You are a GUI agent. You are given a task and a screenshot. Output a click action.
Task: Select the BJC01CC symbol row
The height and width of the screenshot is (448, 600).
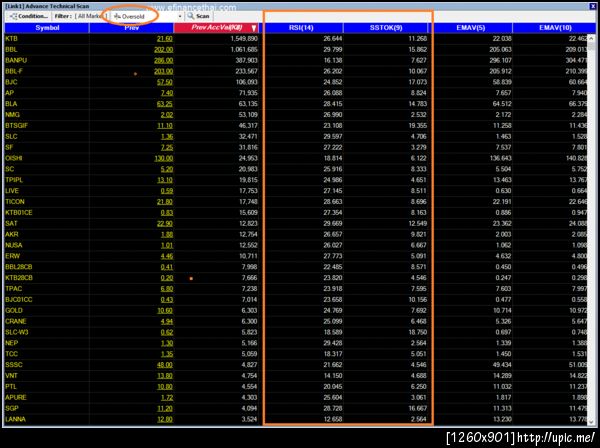(x=295, y=300)
